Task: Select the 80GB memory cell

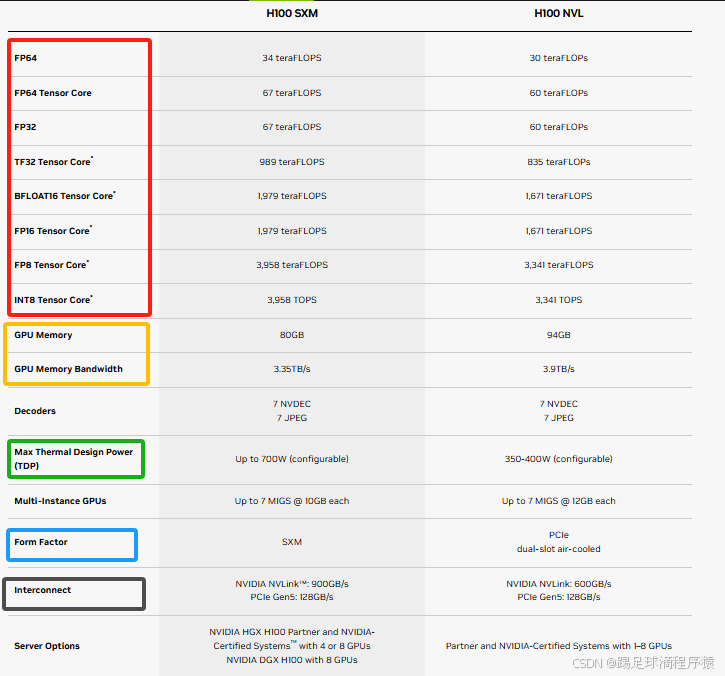Action: pos(292,335)
